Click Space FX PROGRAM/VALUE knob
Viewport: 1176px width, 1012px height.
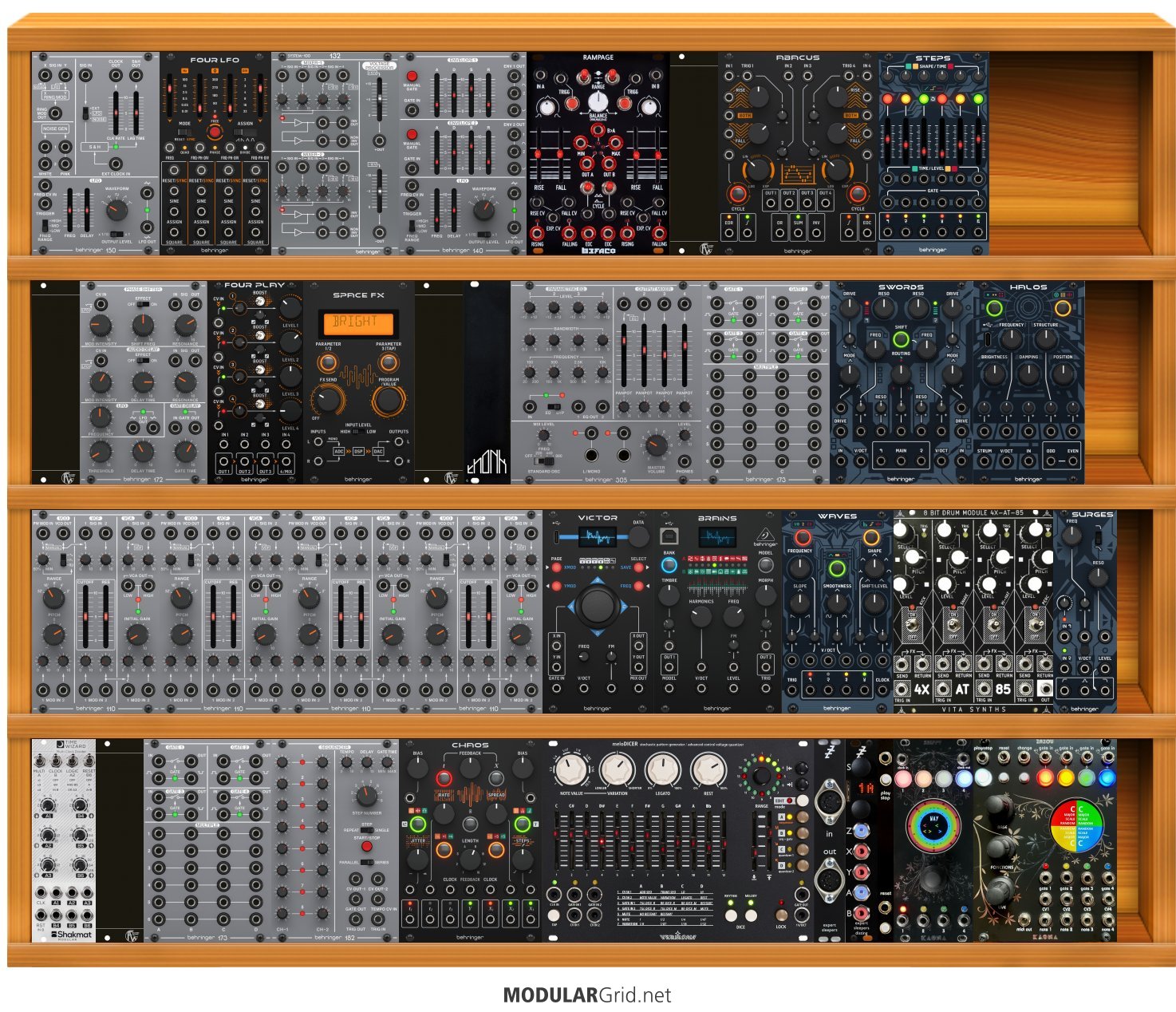click(388, 401)
